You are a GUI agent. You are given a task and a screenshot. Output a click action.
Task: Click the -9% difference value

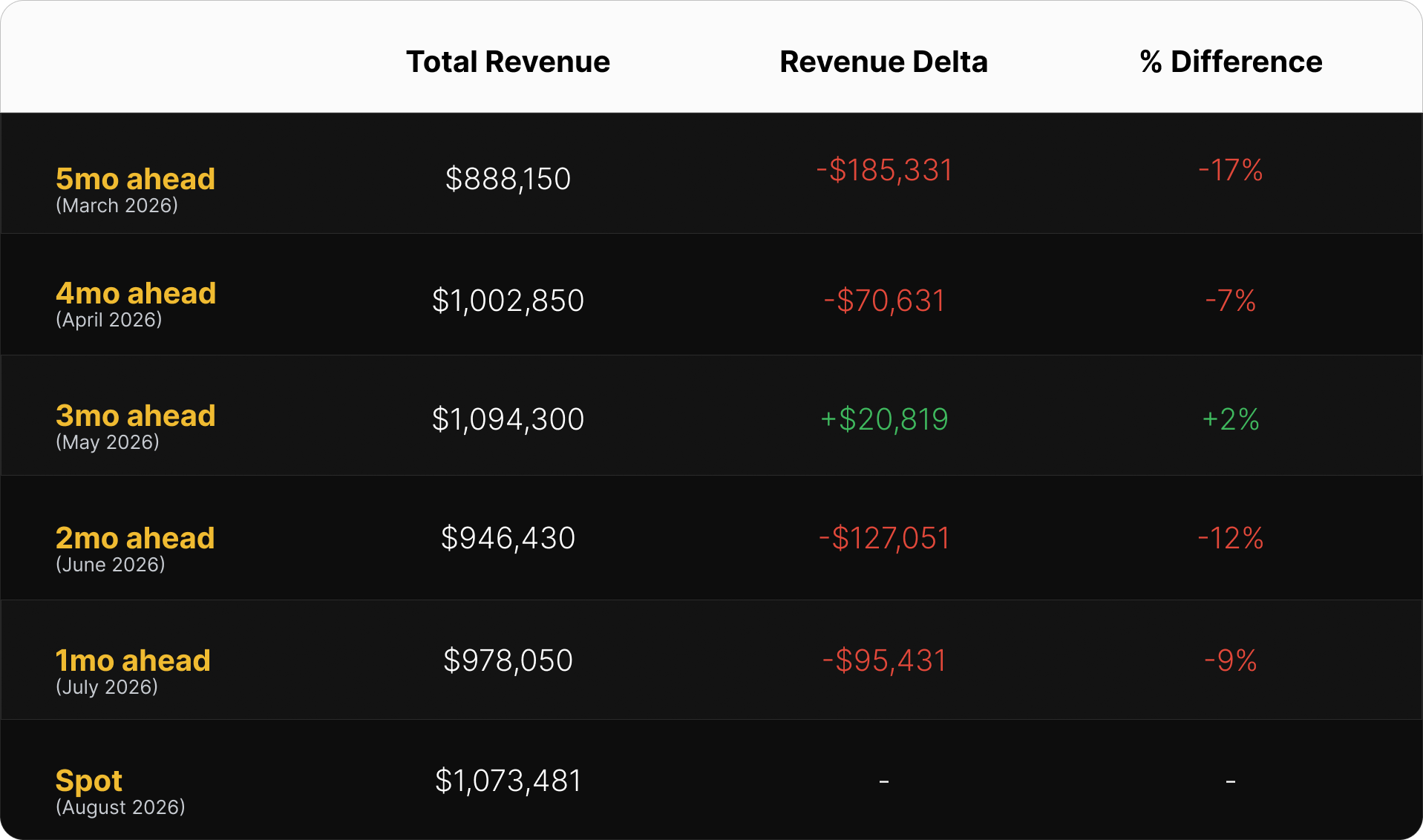[x=1231, y=660]
